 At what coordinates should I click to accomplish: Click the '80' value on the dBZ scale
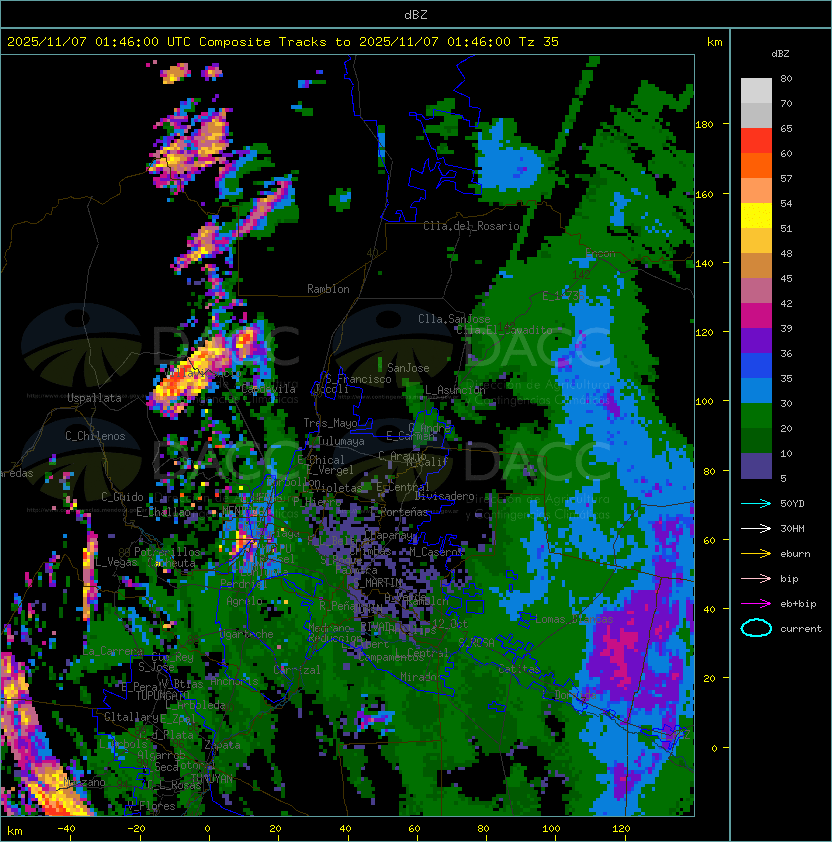tap(786, 78)
